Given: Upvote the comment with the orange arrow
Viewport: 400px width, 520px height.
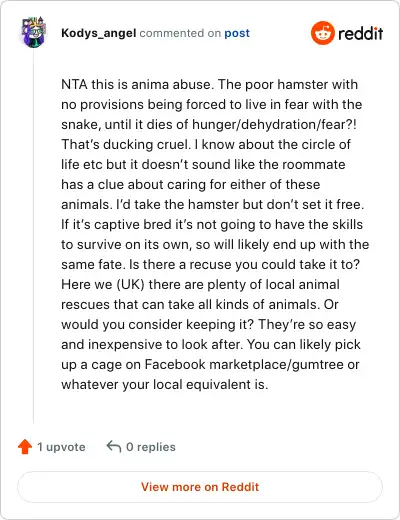Looking at the screenshot, I should [x=25, y=447].
